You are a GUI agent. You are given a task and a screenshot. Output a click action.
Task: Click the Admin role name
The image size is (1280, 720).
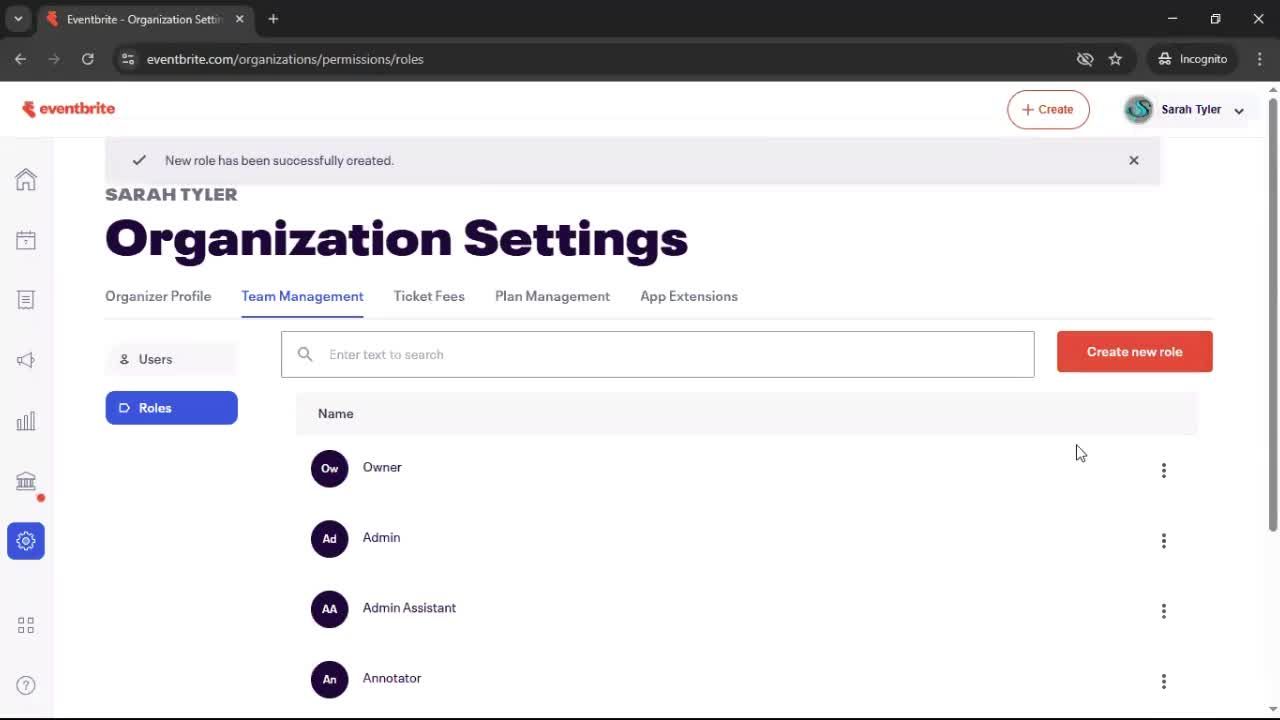click(x=381, y=538)
